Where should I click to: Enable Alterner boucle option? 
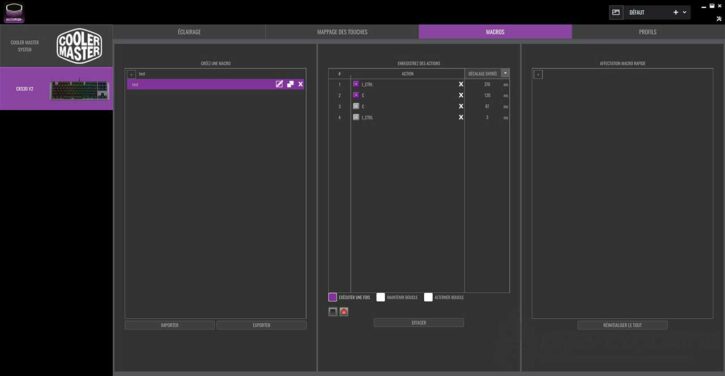click(428, 297)
